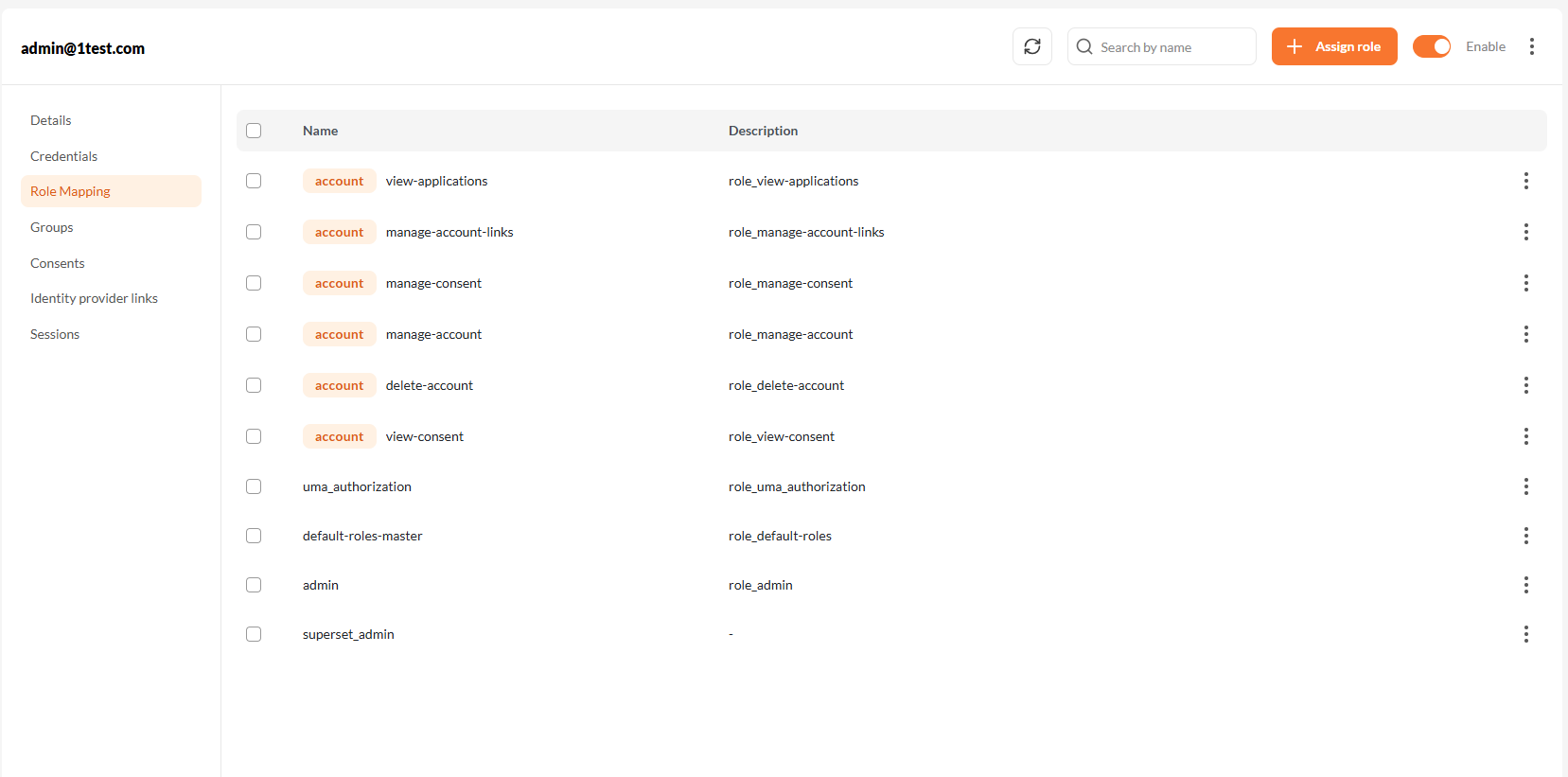Open the actions menu for the view-applications row
Viewport: 1568px width, 777px height.
click(x=1525, y=181)
